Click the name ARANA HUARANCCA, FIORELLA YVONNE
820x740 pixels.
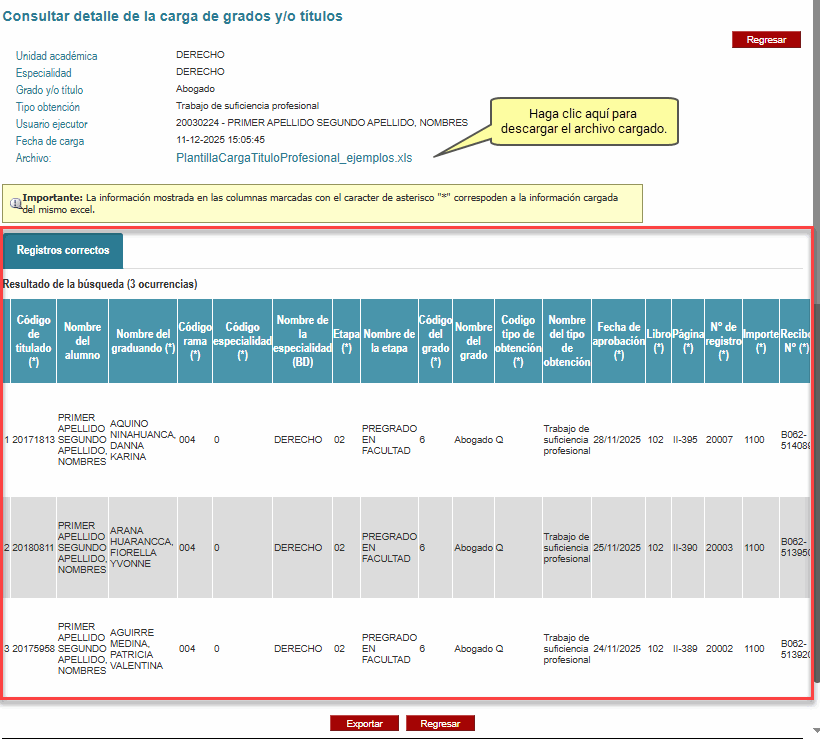141,548
